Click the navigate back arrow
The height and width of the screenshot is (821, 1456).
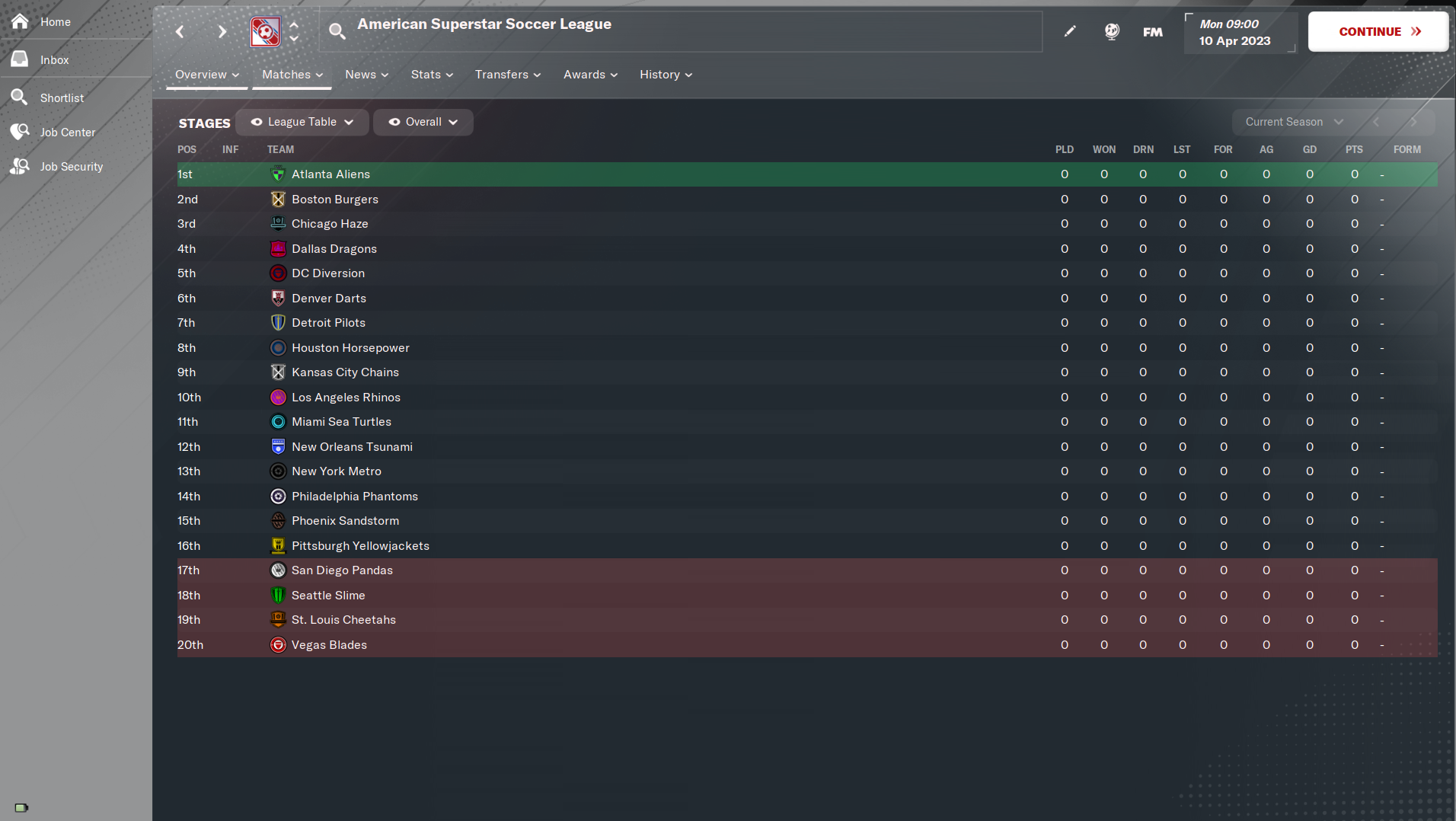[180, 31]
